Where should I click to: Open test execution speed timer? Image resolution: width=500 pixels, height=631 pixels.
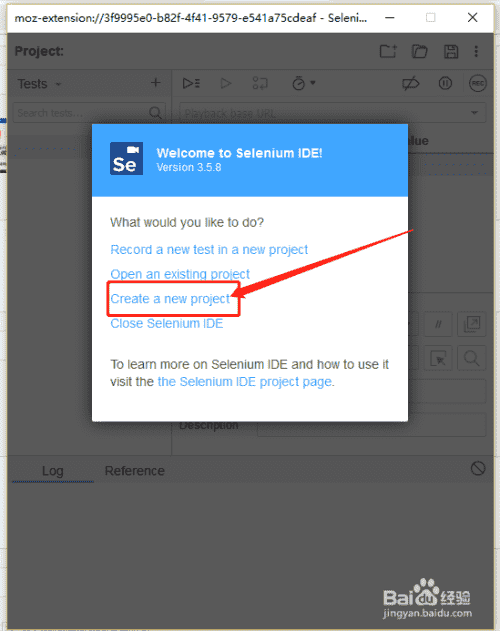pos(304,83)
